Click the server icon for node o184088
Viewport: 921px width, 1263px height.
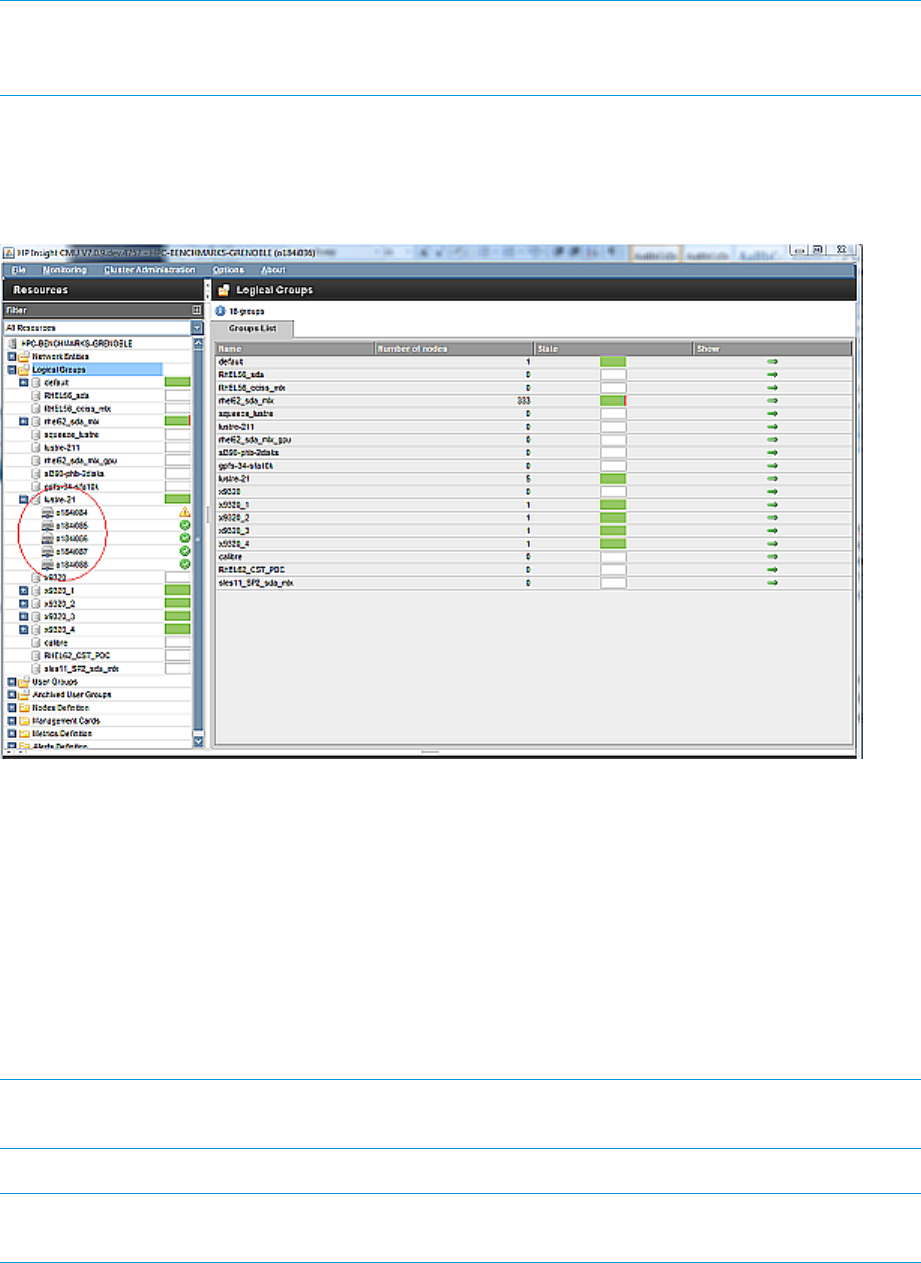point(47,564)
